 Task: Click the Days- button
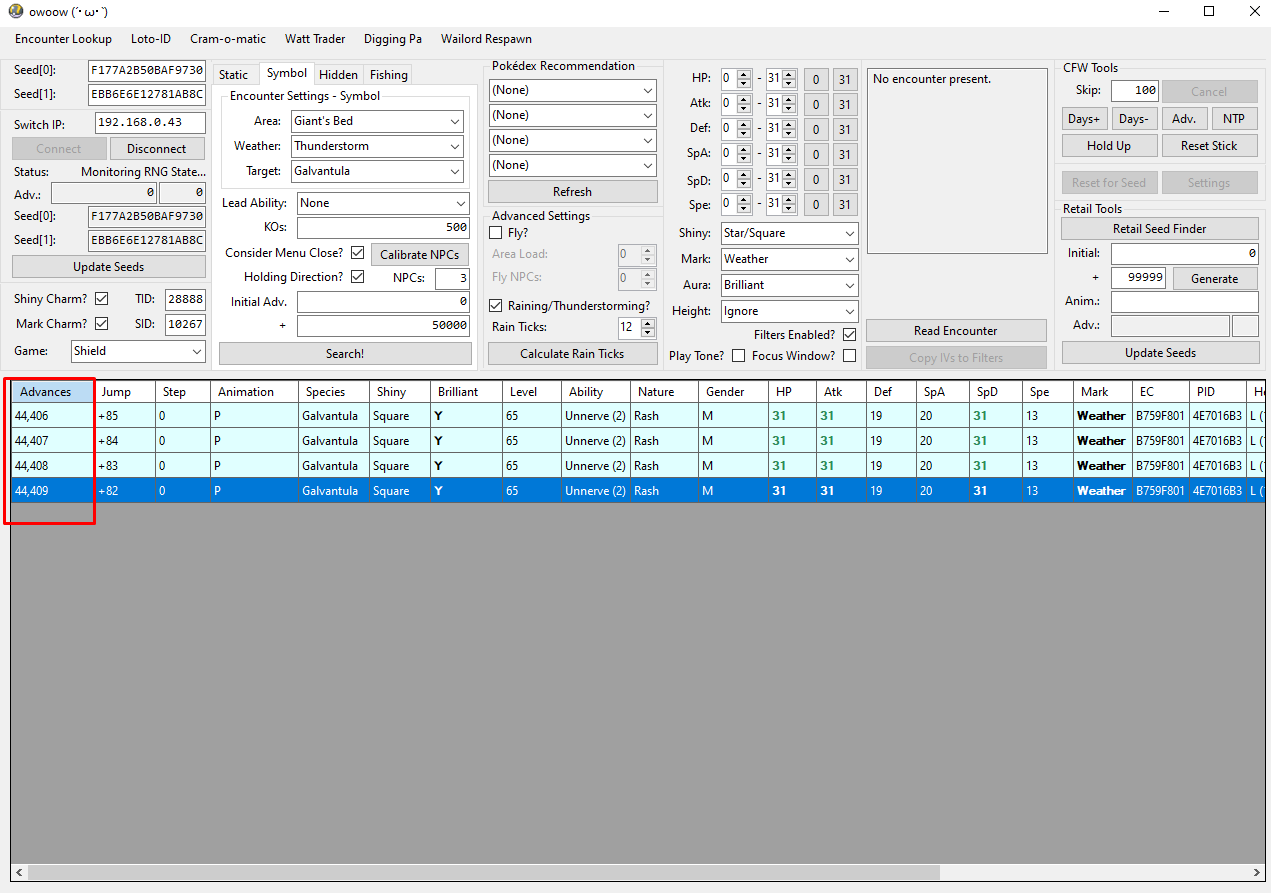click(1134, 119)
